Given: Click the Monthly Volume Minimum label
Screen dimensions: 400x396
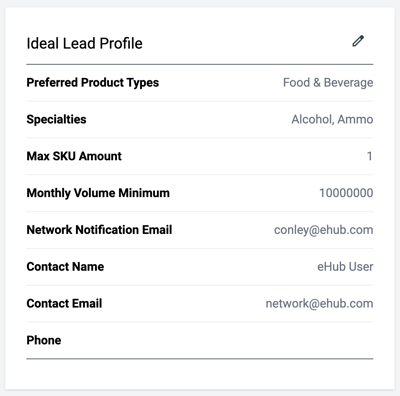Looking at the screenshot, I should (x=98, y=193).
